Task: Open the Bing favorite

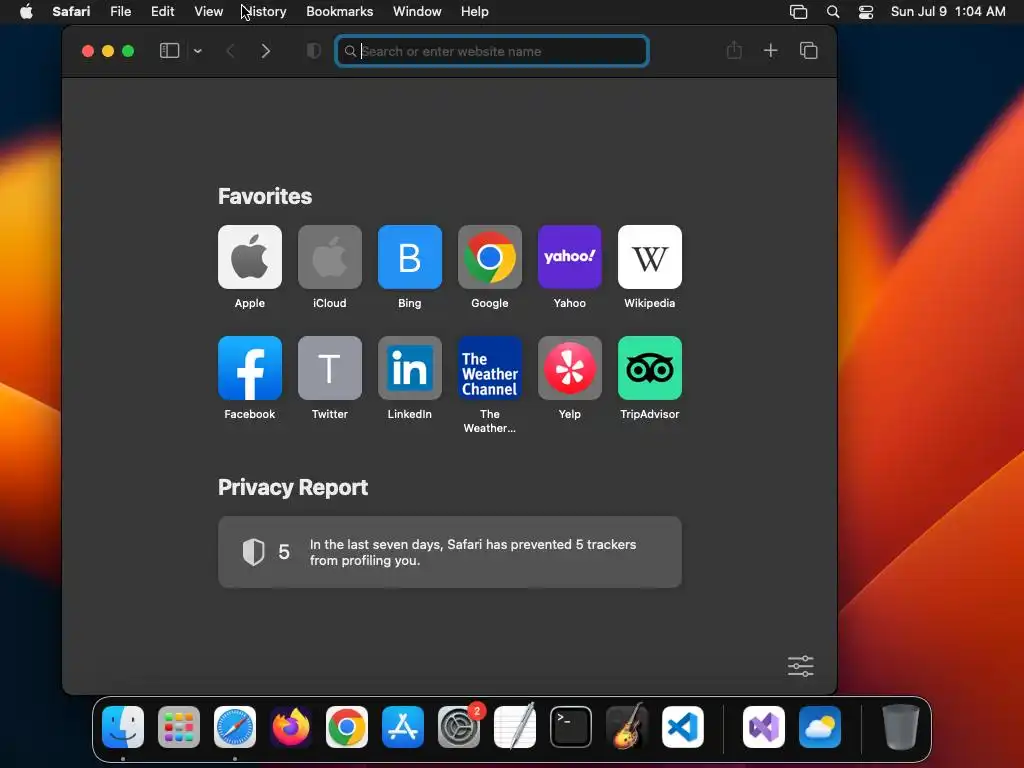Action: 409,257
